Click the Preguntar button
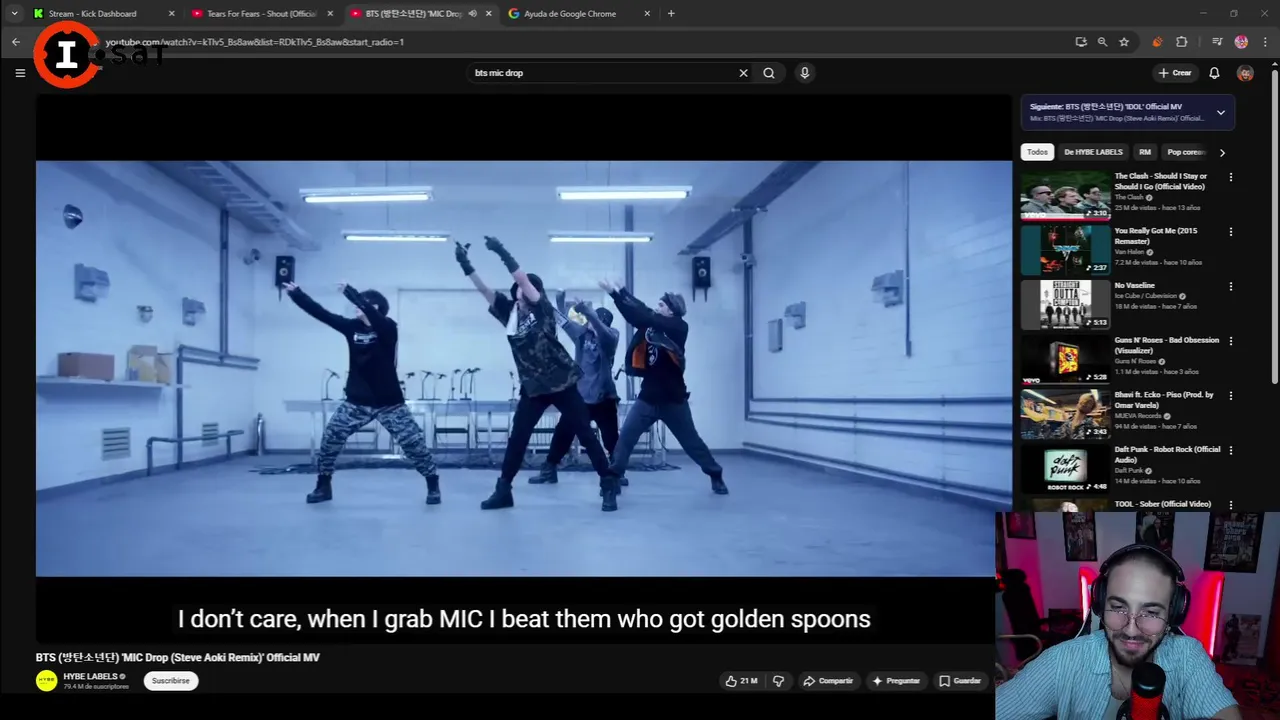 pyautogui.click(x=896, y=681)
